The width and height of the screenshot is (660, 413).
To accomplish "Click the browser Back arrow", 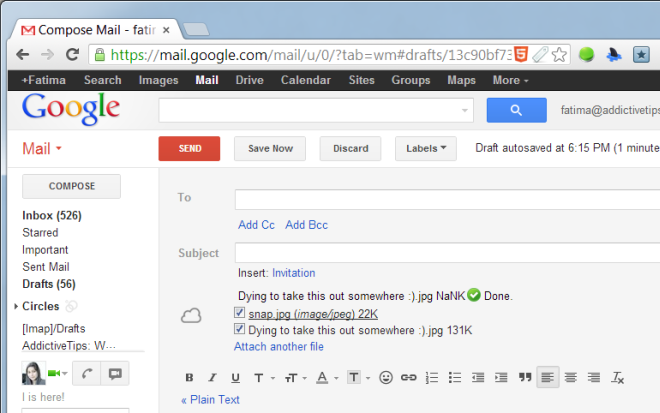I will (x=22, y=54).
